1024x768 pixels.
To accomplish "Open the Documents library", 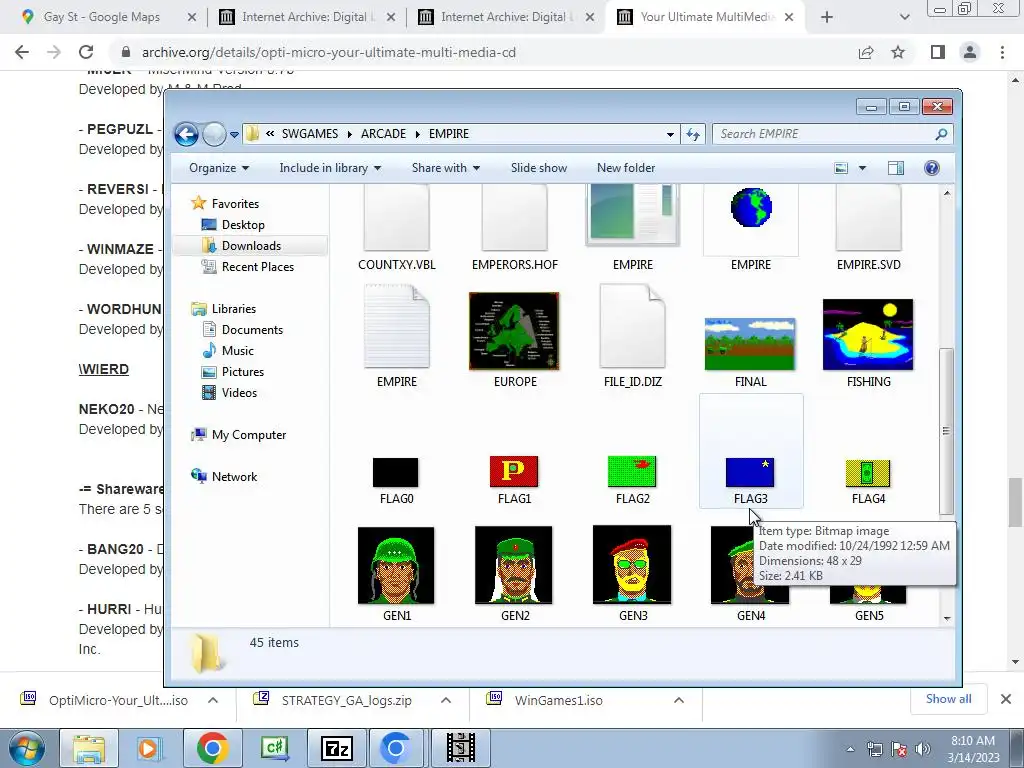I will 252,330.
